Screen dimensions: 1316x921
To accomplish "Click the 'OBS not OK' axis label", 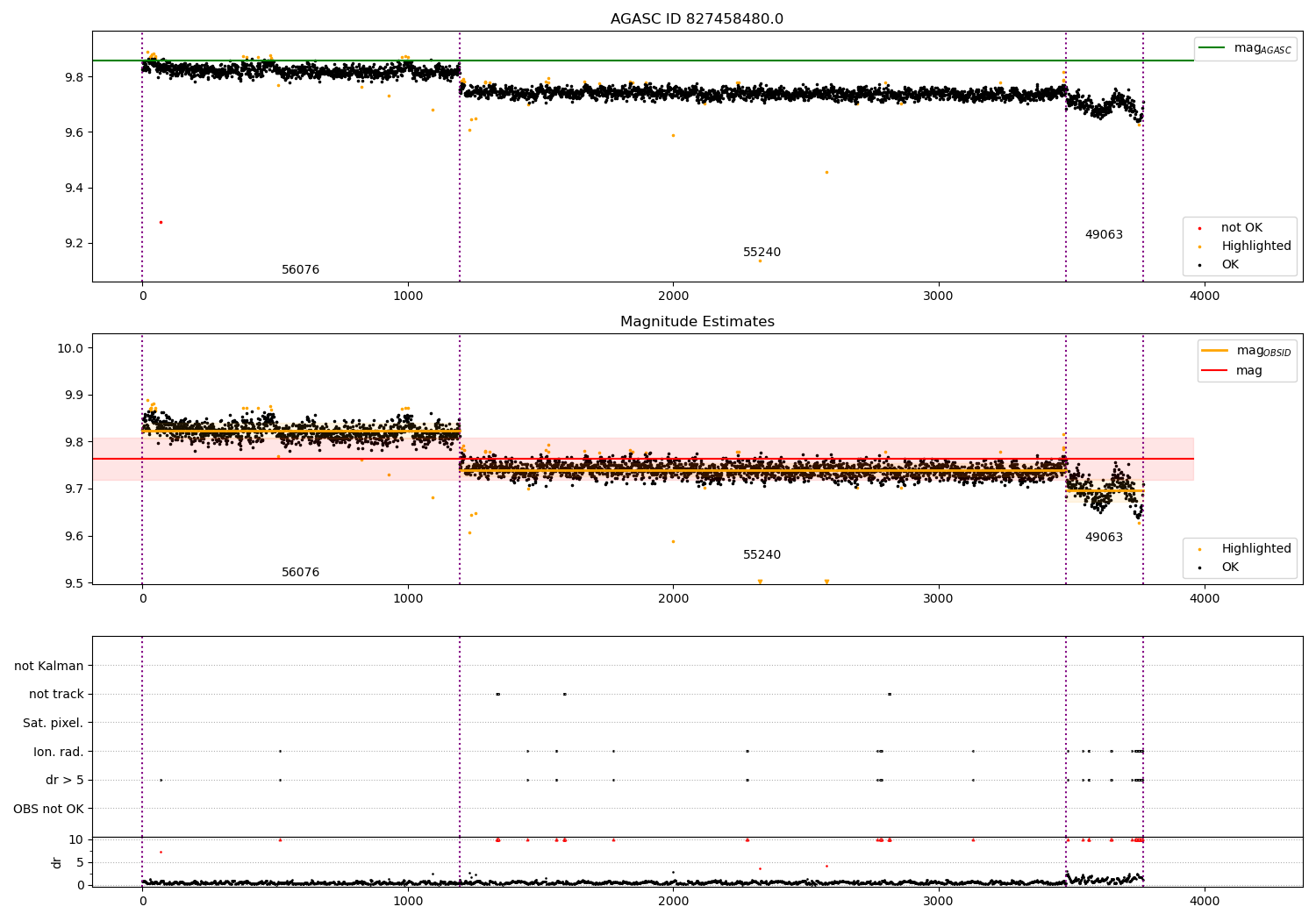I will (x=48, y=809).
